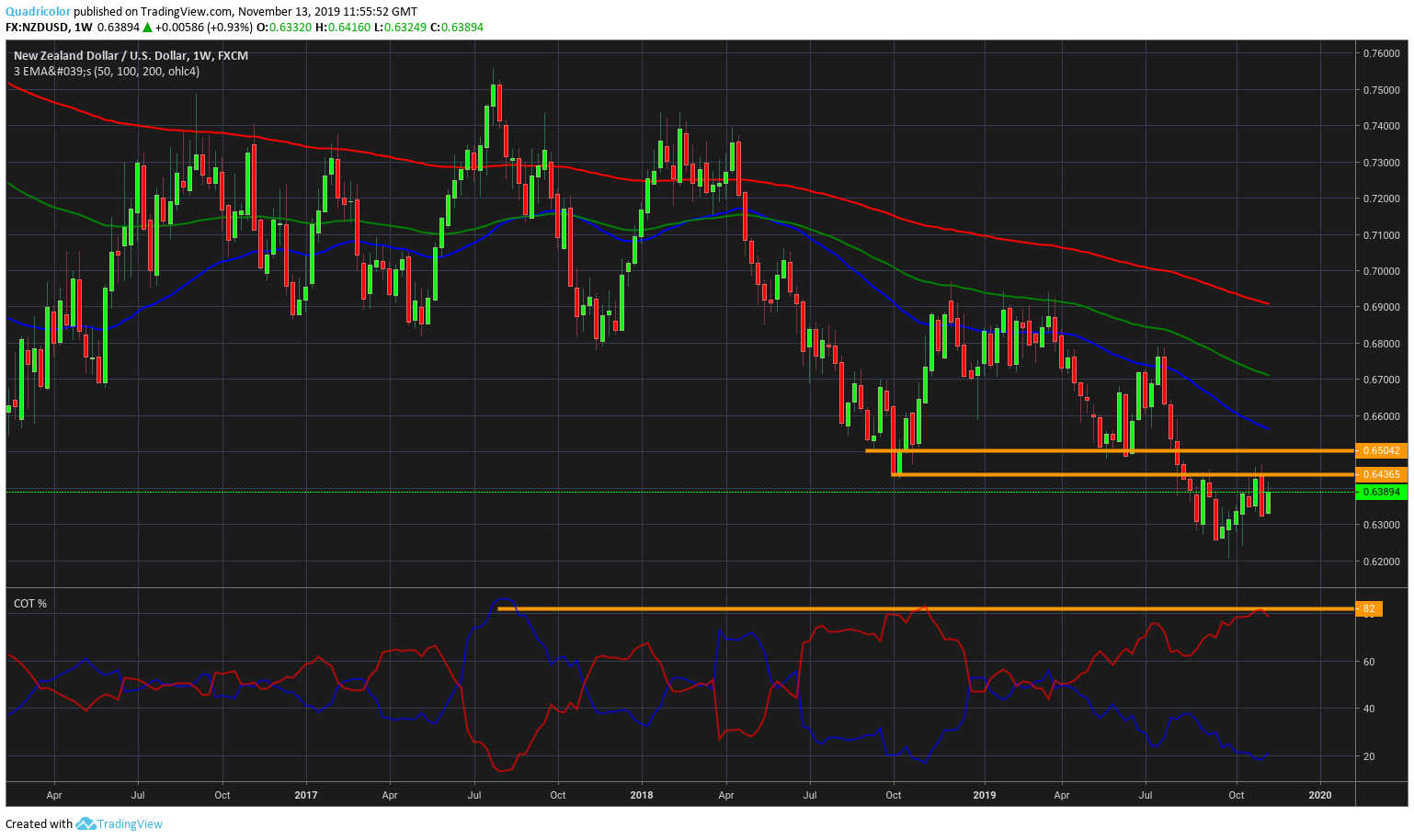The width and height of the screenshot is (1414, 840).
Task: Click the 0.66000 price axis value
Action: click(x=1381, y=416)
